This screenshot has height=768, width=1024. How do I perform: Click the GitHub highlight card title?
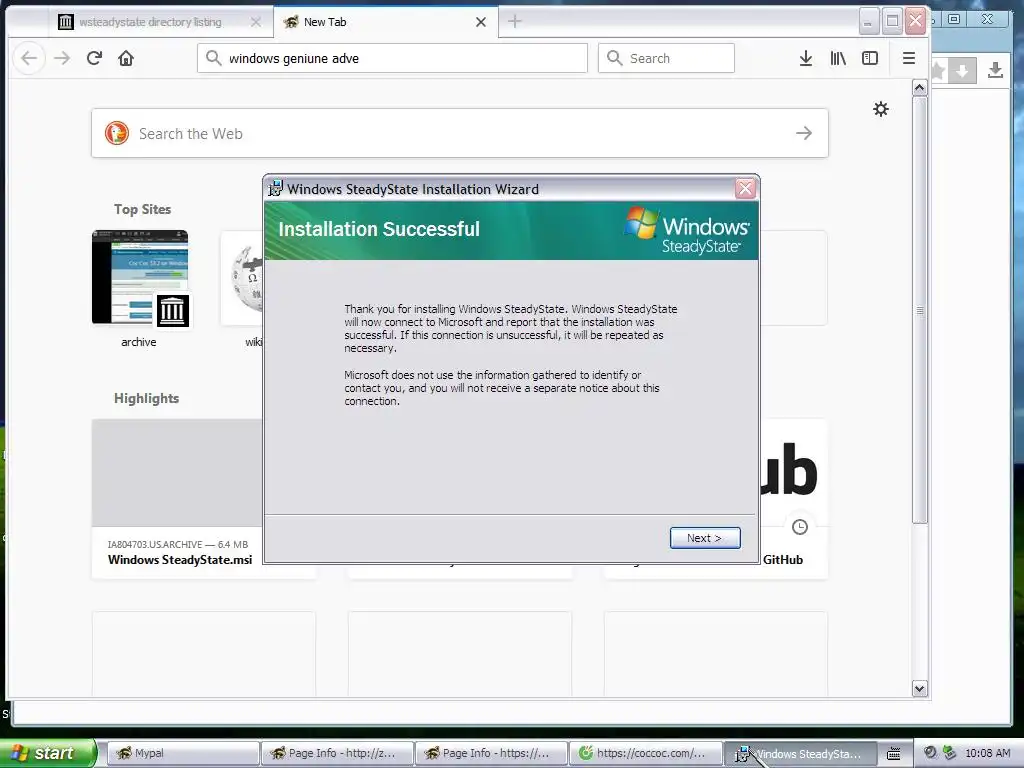782,560
